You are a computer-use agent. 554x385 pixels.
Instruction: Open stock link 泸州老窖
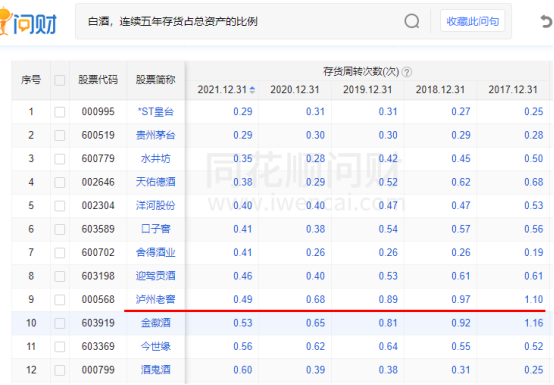155,300
